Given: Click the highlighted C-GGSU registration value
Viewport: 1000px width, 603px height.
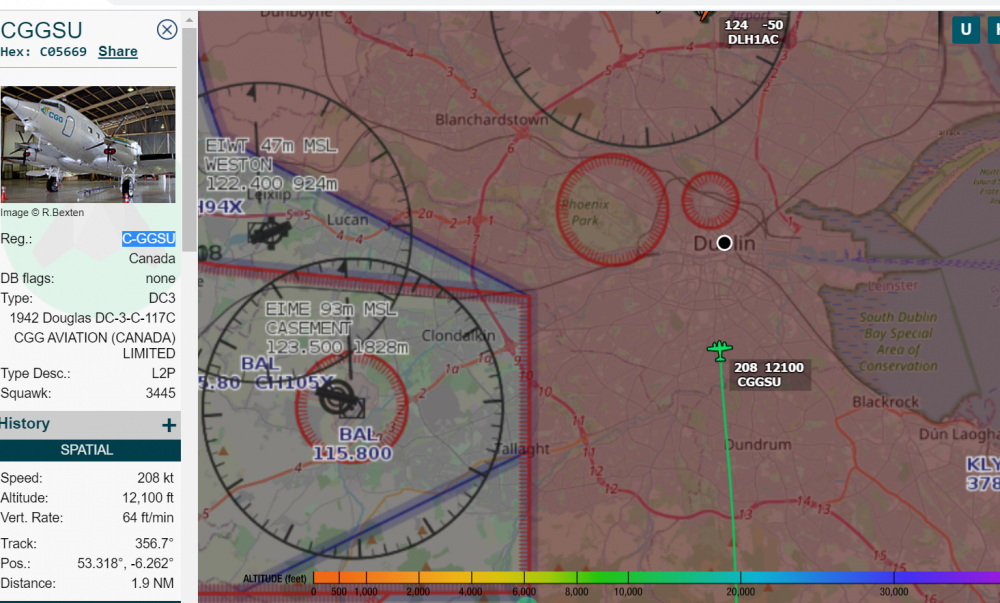Looking at the screenshot, I should 148,239.
